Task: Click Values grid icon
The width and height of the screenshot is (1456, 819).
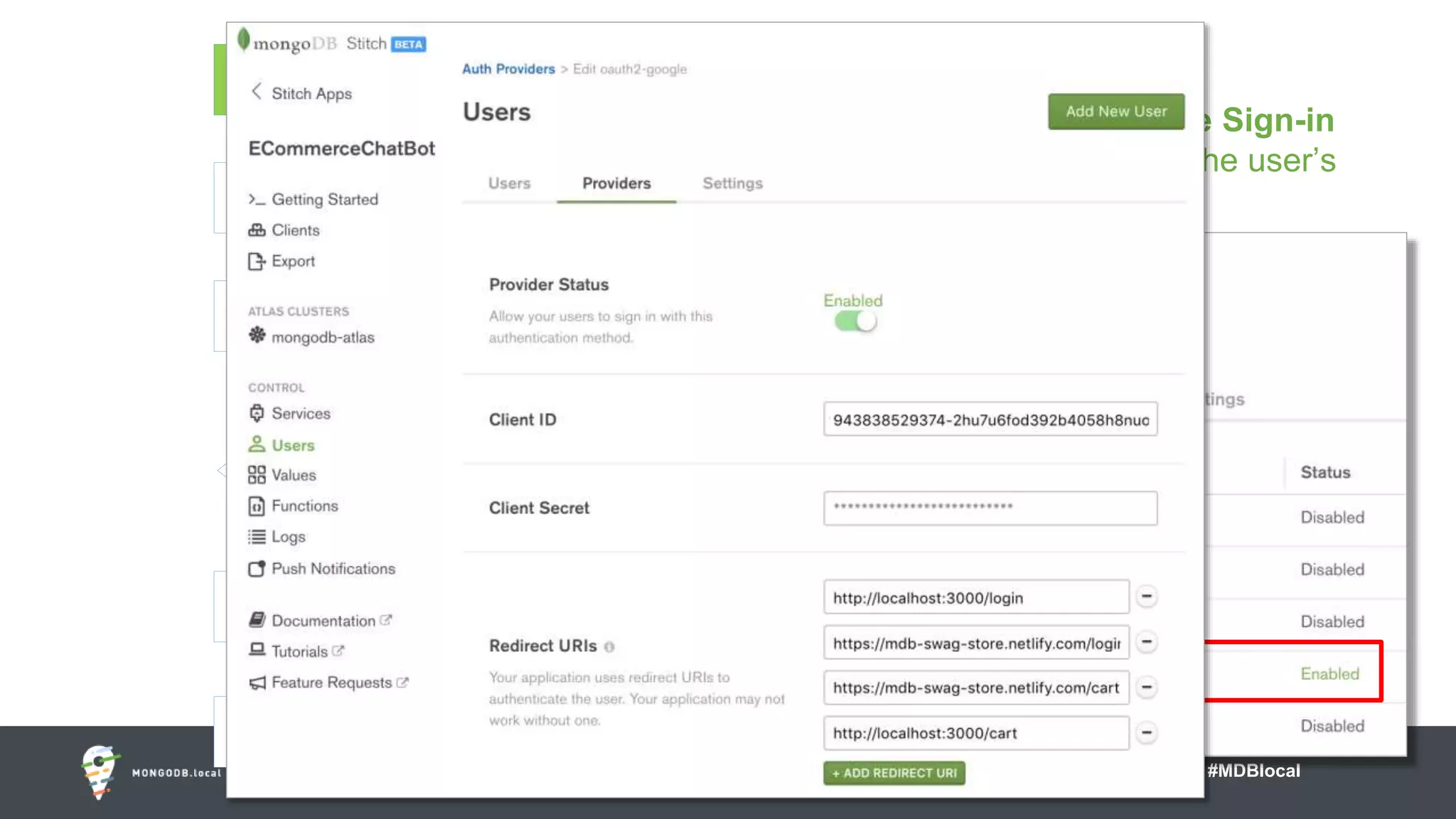Action: 257,475
